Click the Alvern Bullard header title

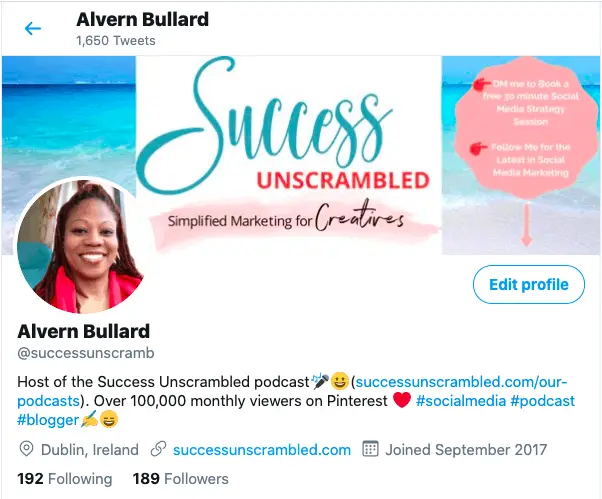tap(142, 20)
